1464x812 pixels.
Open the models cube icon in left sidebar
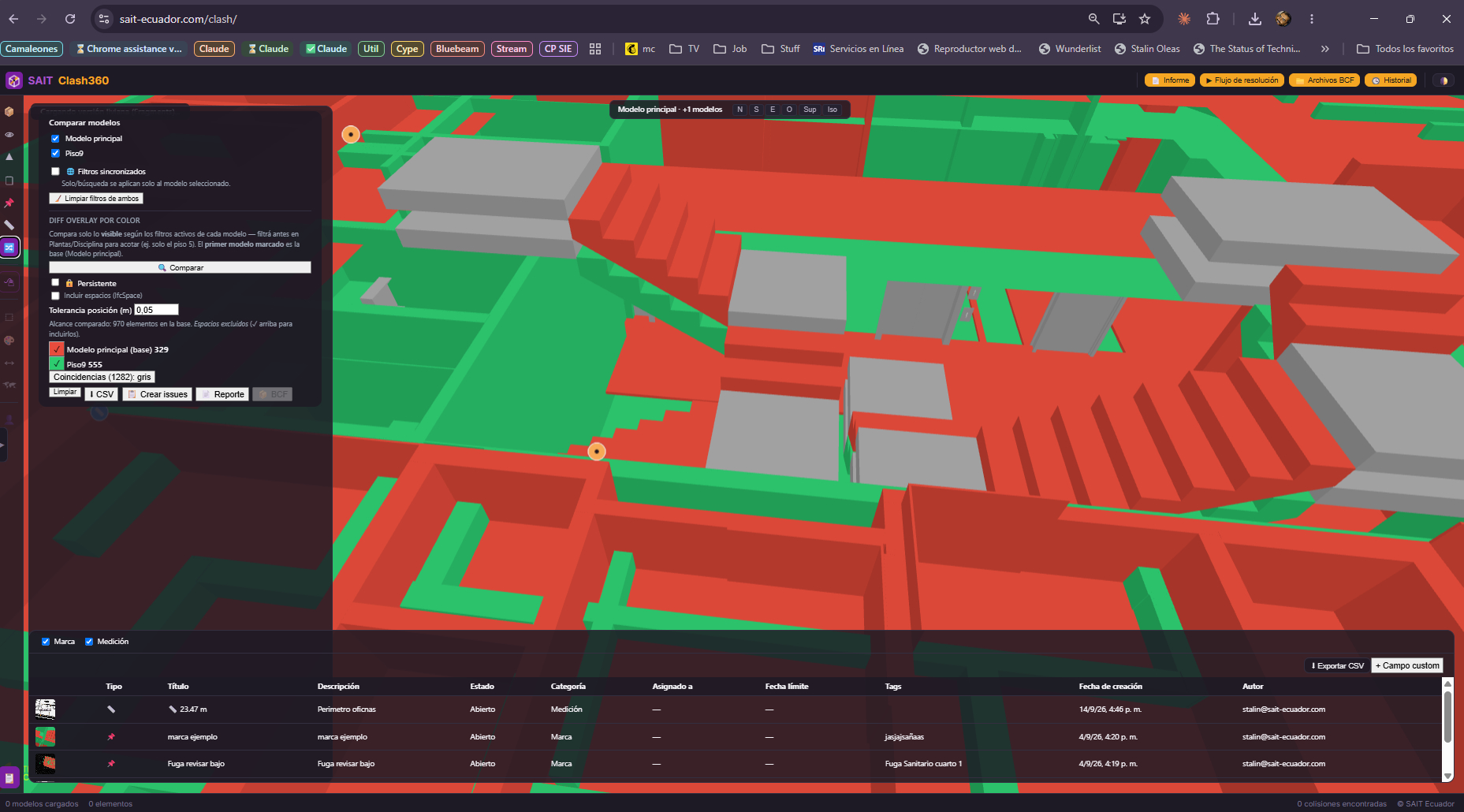[9, 111]
